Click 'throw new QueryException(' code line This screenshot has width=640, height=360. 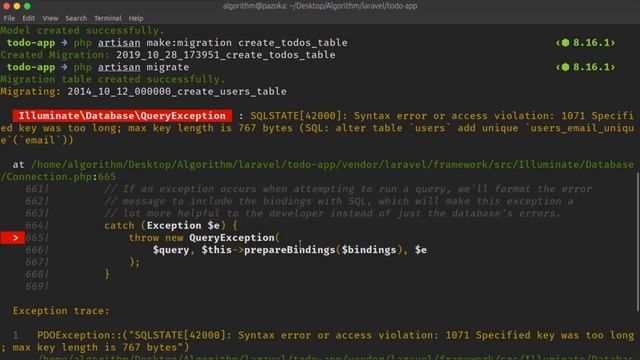(x=204, y=238)
